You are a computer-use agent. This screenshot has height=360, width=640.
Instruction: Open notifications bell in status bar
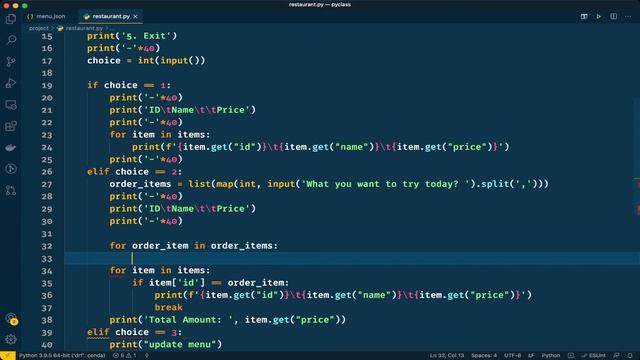pos(630,356)
